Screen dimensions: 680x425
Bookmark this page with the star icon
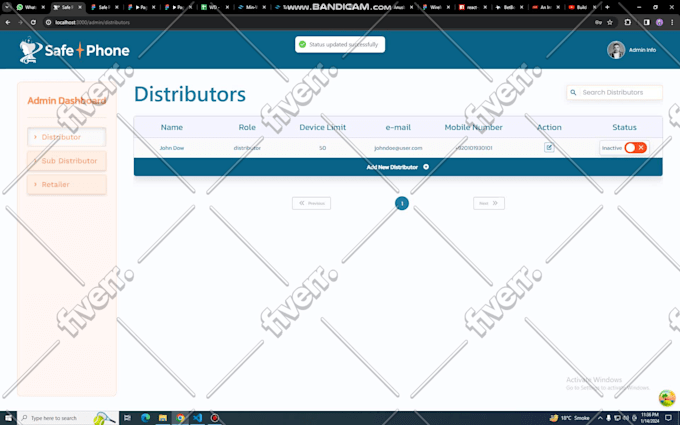pos(610,22)
